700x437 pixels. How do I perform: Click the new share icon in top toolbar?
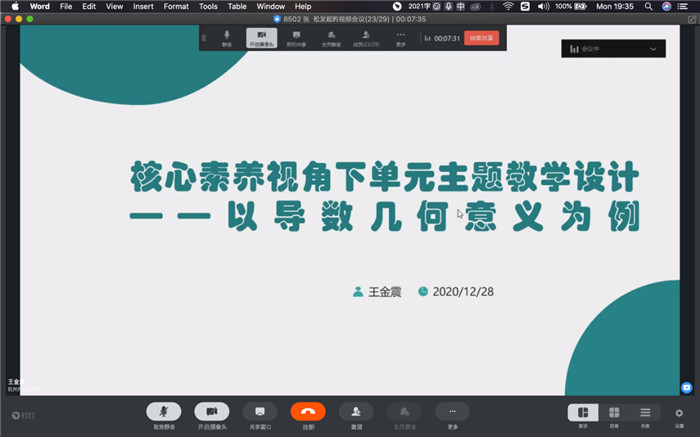[x=296, y=38]
